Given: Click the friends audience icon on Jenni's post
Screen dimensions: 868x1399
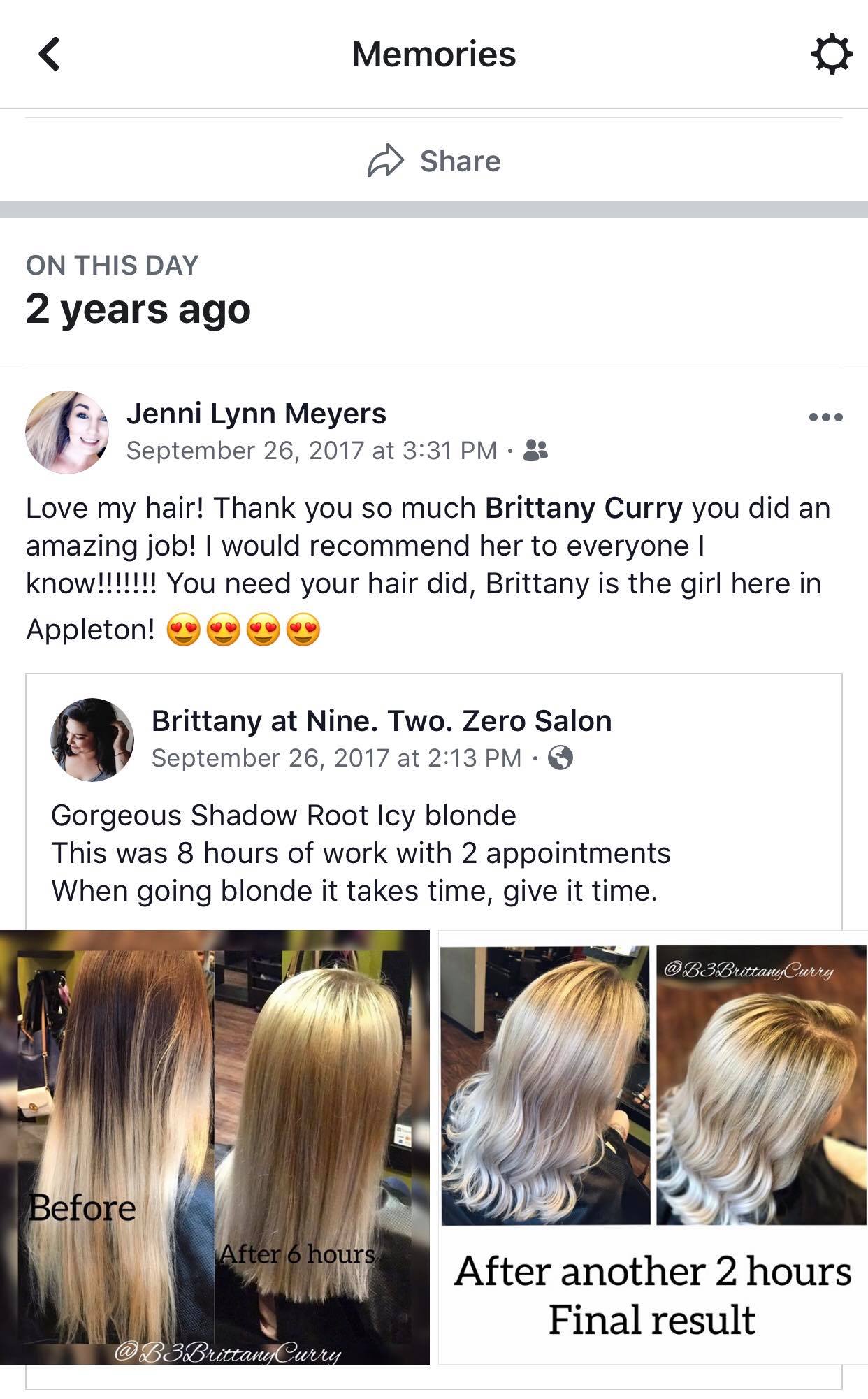Looking at the screenshot, I should [x=535, y=450].
